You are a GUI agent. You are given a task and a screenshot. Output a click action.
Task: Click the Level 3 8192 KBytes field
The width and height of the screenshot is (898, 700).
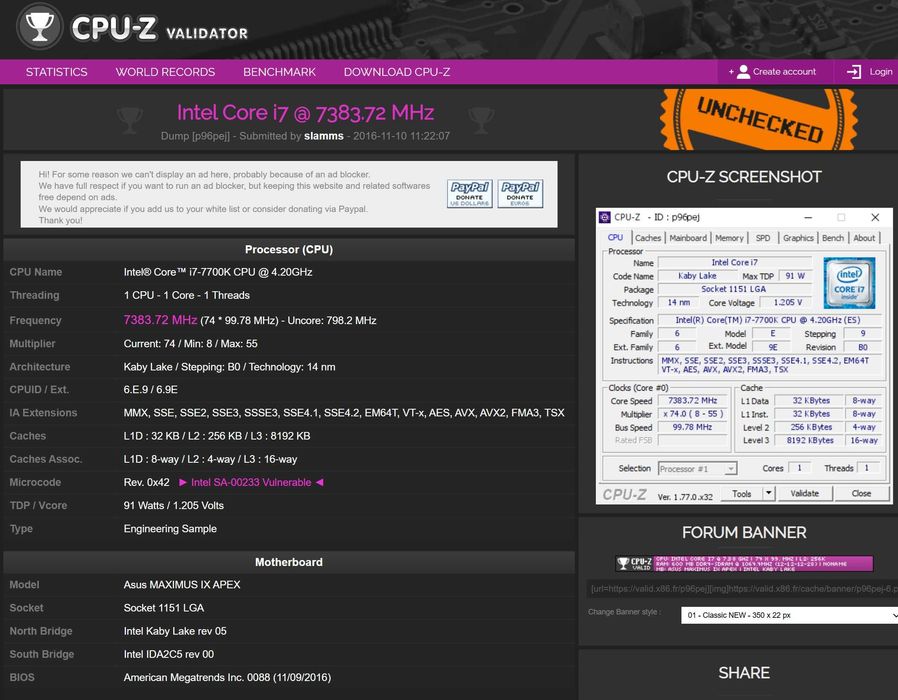tap(810, 441)
